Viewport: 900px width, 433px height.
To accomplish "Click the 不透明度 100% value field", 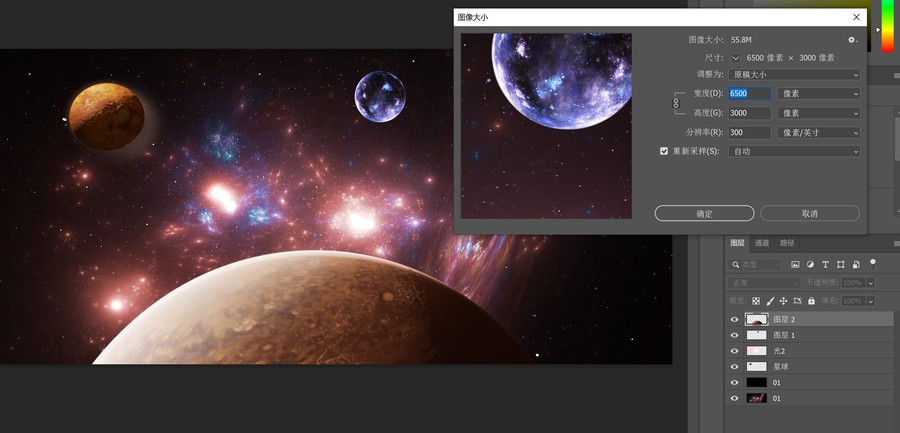I will tap(854, 283).
